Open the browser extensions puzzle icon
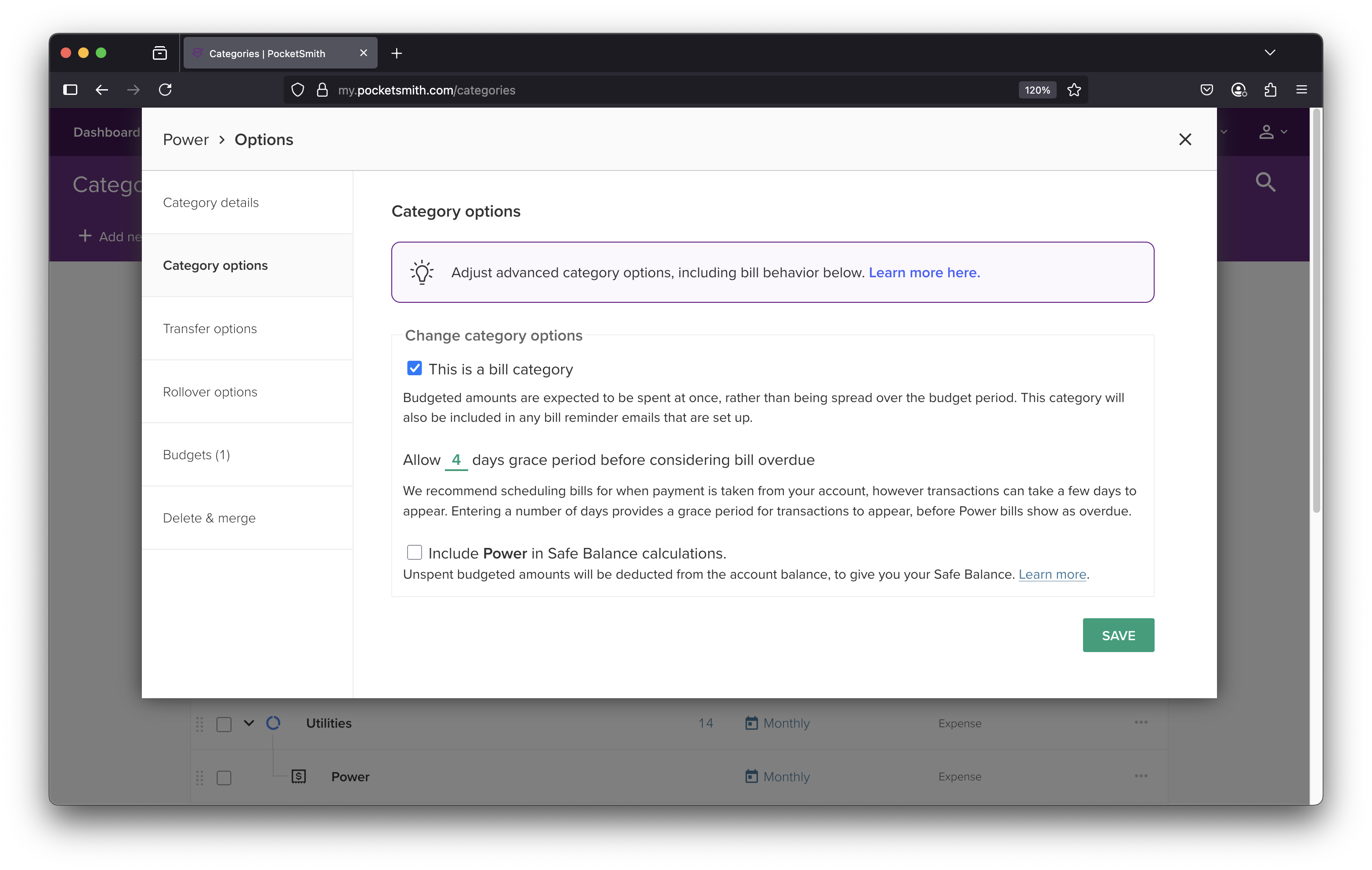 1270,90
